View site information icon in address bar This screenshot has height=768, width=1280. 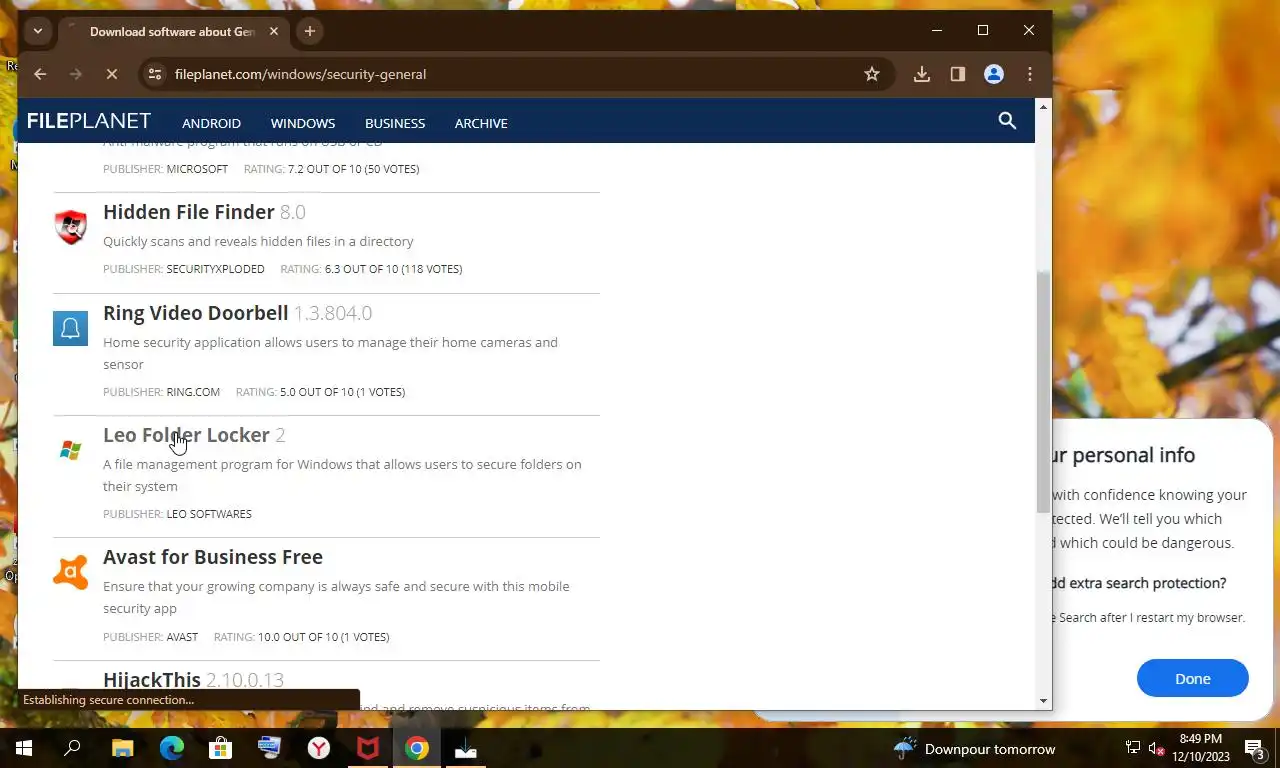(153, 74)
